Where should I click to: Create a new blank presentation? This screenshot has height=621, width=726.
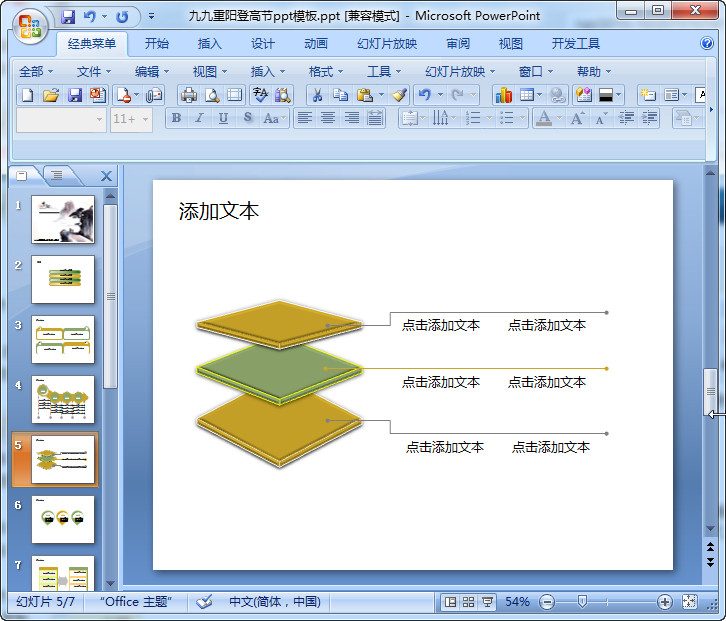coord(28,95)
